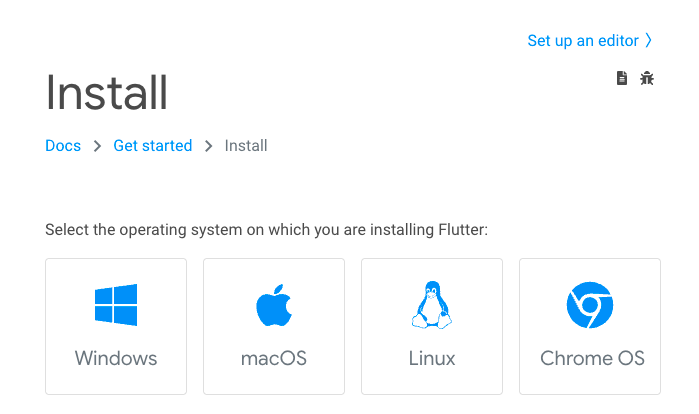This screenshot has width=699, height=414.
Task: Click the Chrome OS logo icon
Action: [590, 305]
